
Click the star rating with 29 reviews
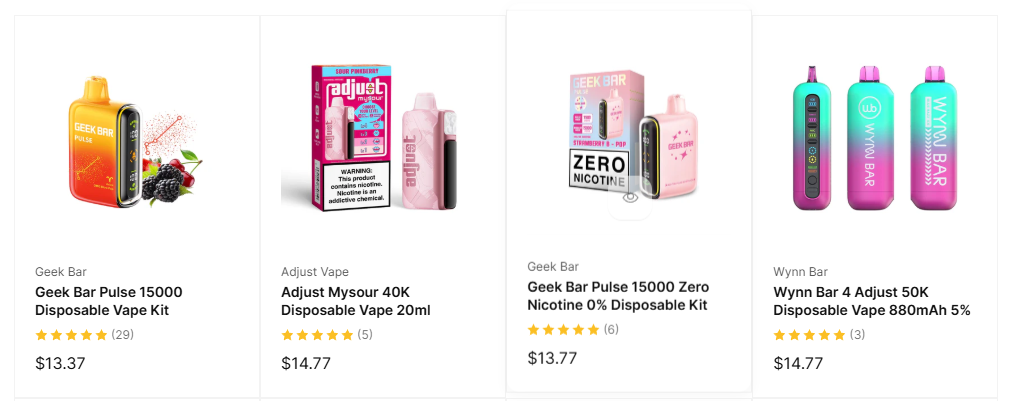(71, 335)
